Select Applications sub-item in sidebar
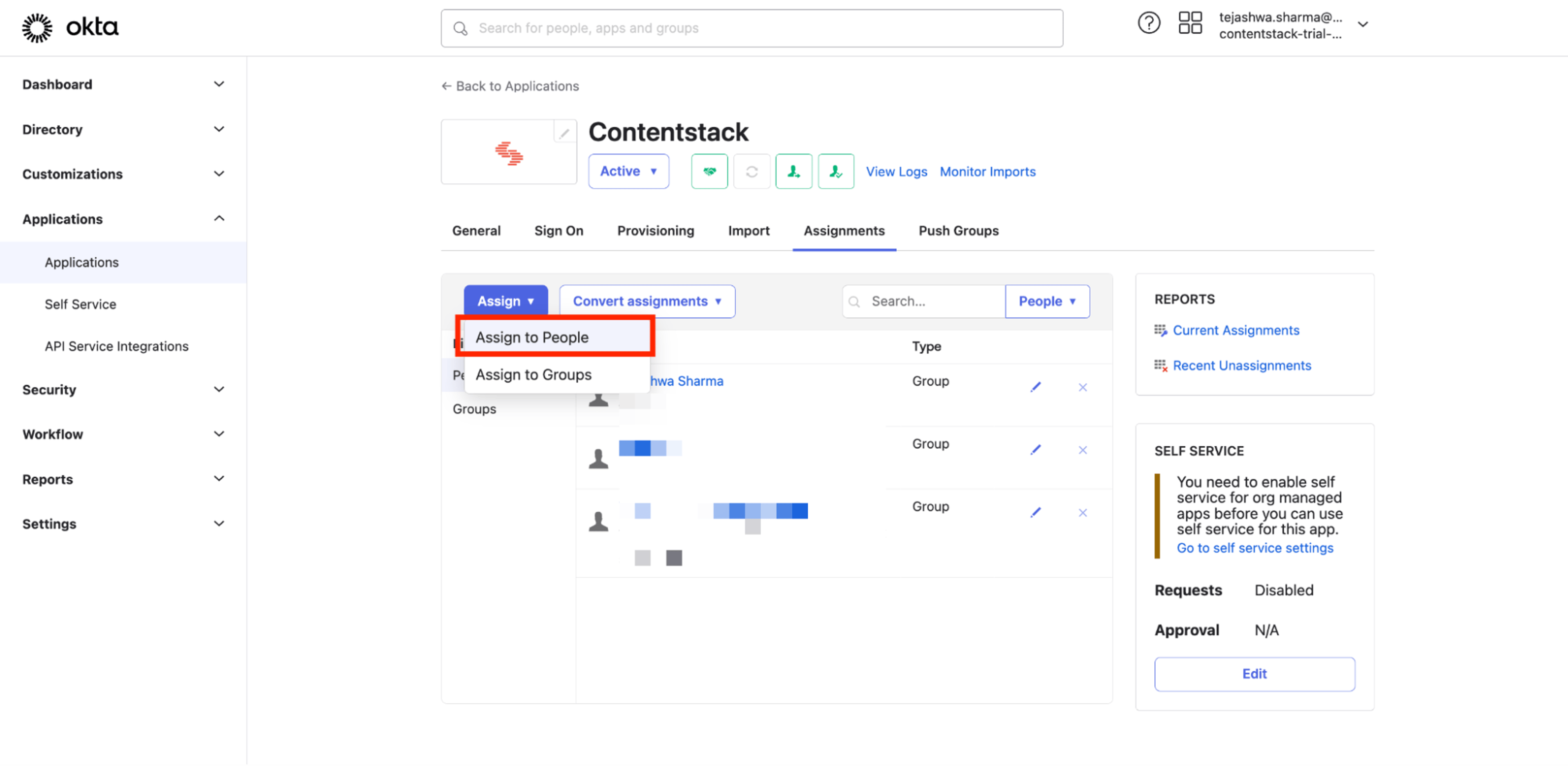This screenshot has height=766, width=1568. point(124,263)
